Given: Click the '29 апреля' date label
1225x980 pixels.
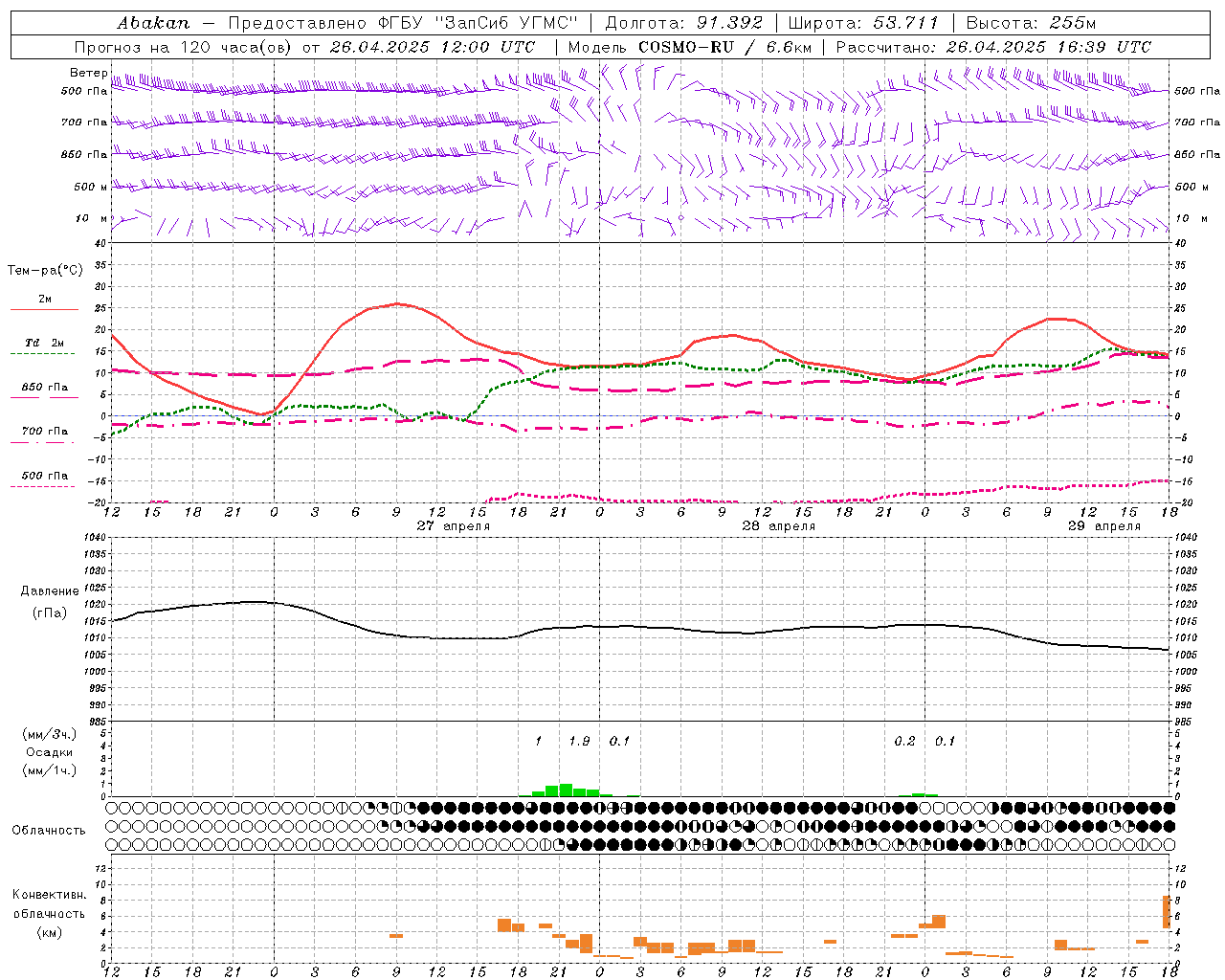Looking at the screenshot, I should (x=1103, y=526).
